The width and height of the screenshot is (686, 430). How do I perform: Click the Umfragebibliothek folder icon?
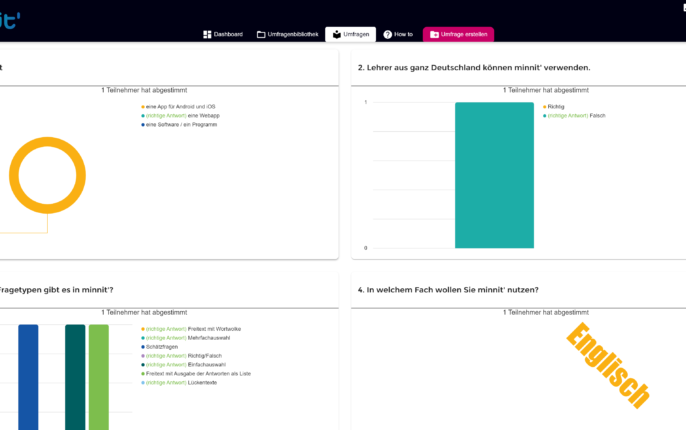(x=260, y=34)
